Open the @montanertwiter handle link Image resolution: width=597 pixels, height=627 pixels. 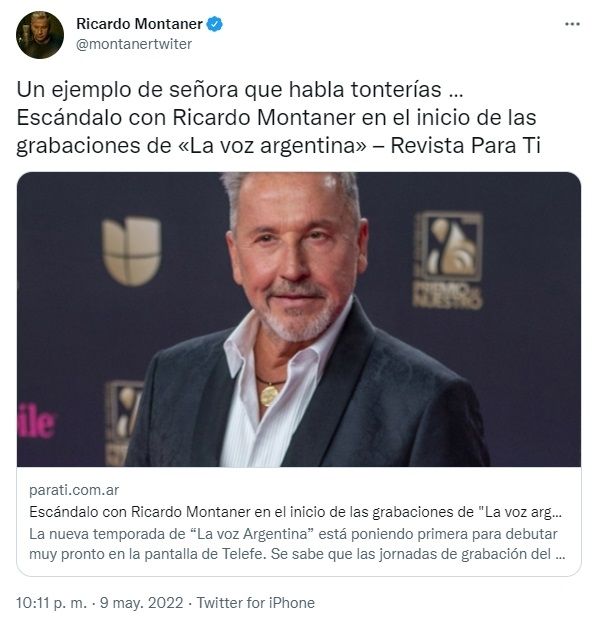pyautogui.click(x=134, y=44)
